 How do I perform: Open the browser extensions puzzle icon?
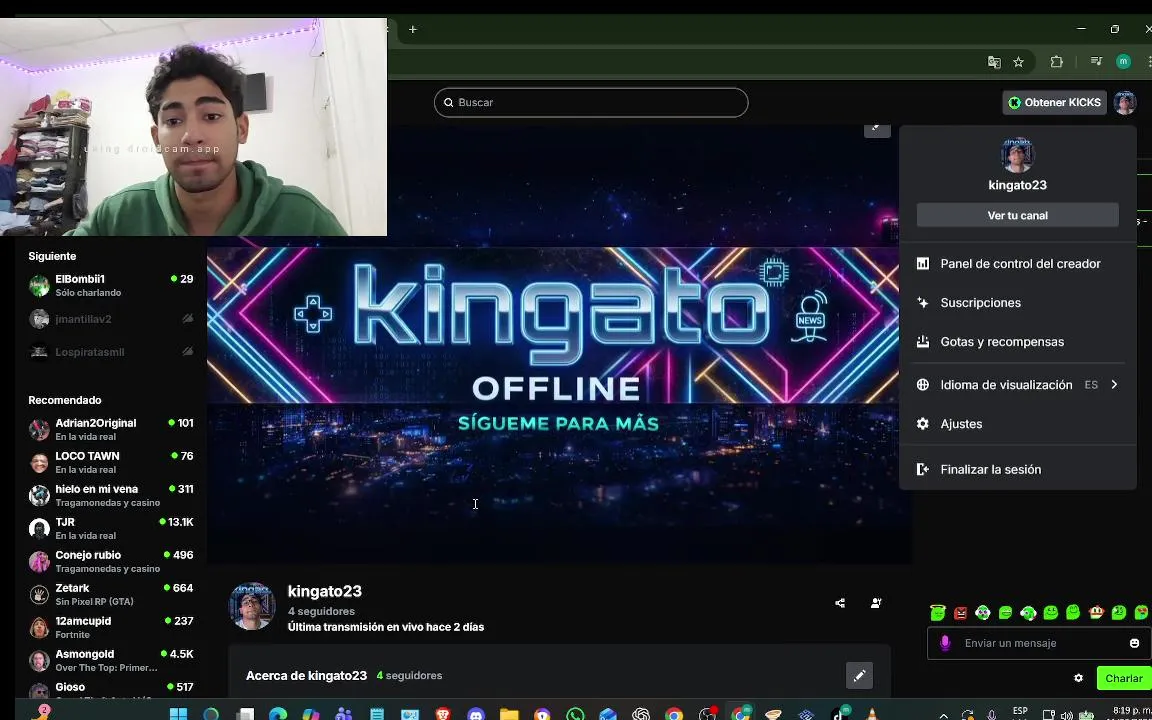click(1056, 62)
